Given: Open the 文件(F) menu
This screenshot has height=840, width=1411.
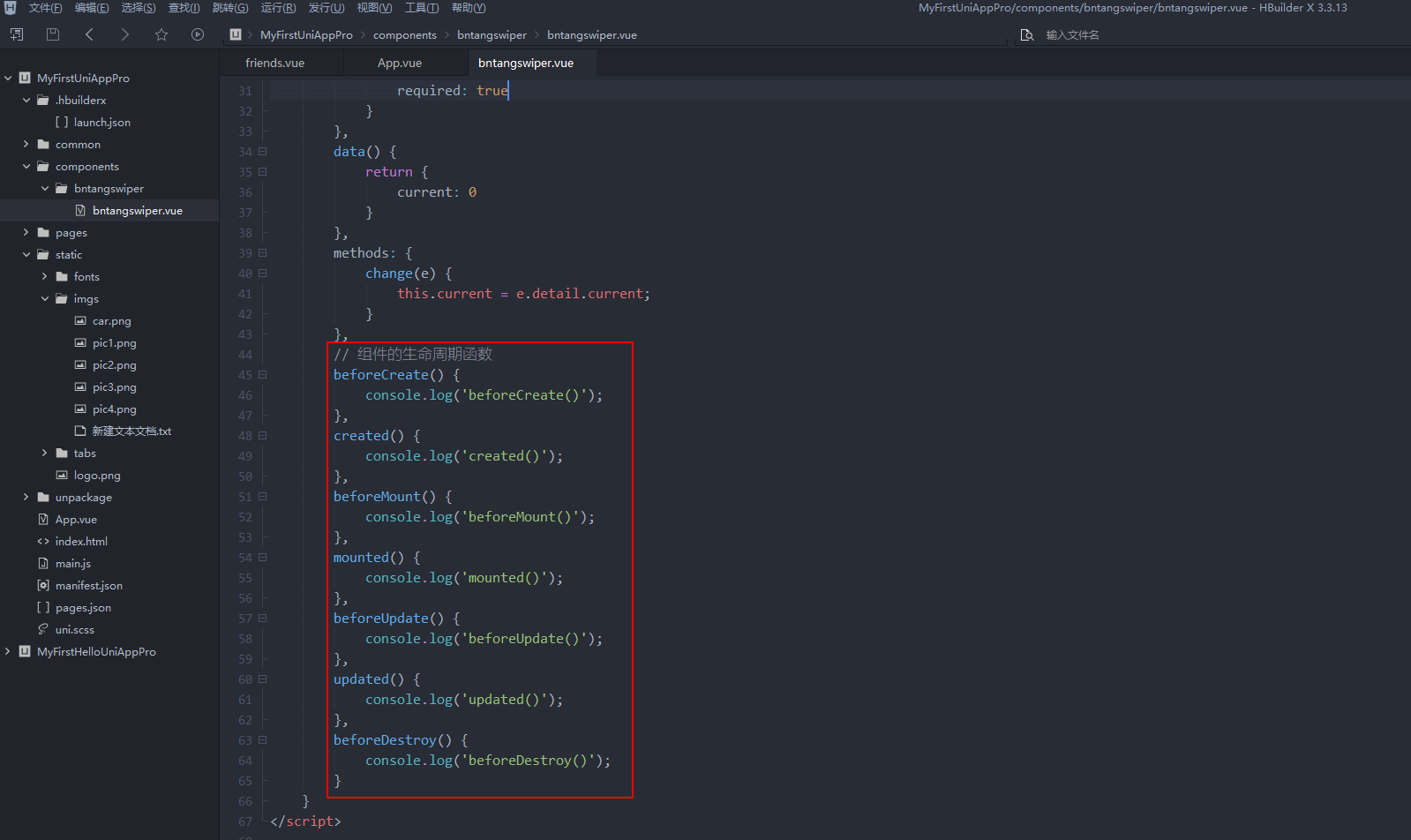Looking at the screenshot, I should tap(45, 8).
